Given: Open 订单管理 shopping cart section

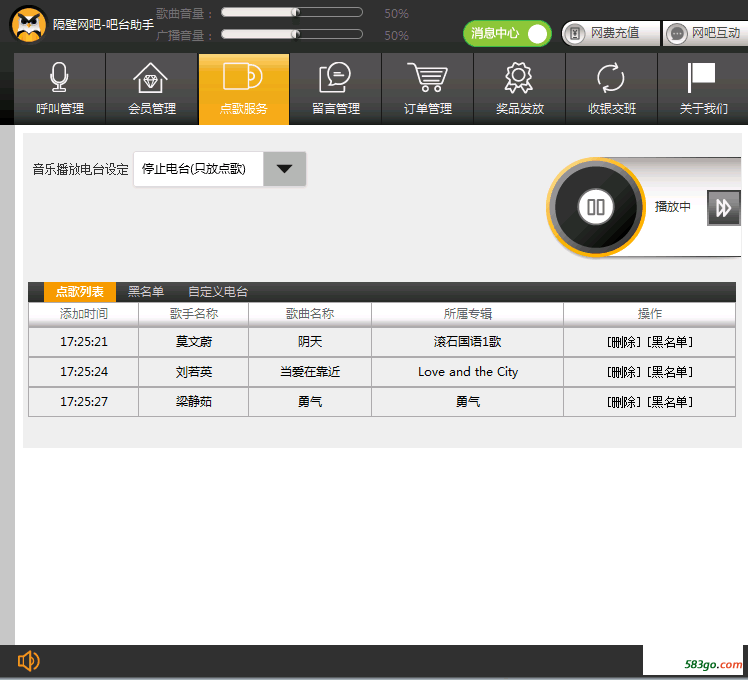Looking at the screenshot, I should click(428, 89).
